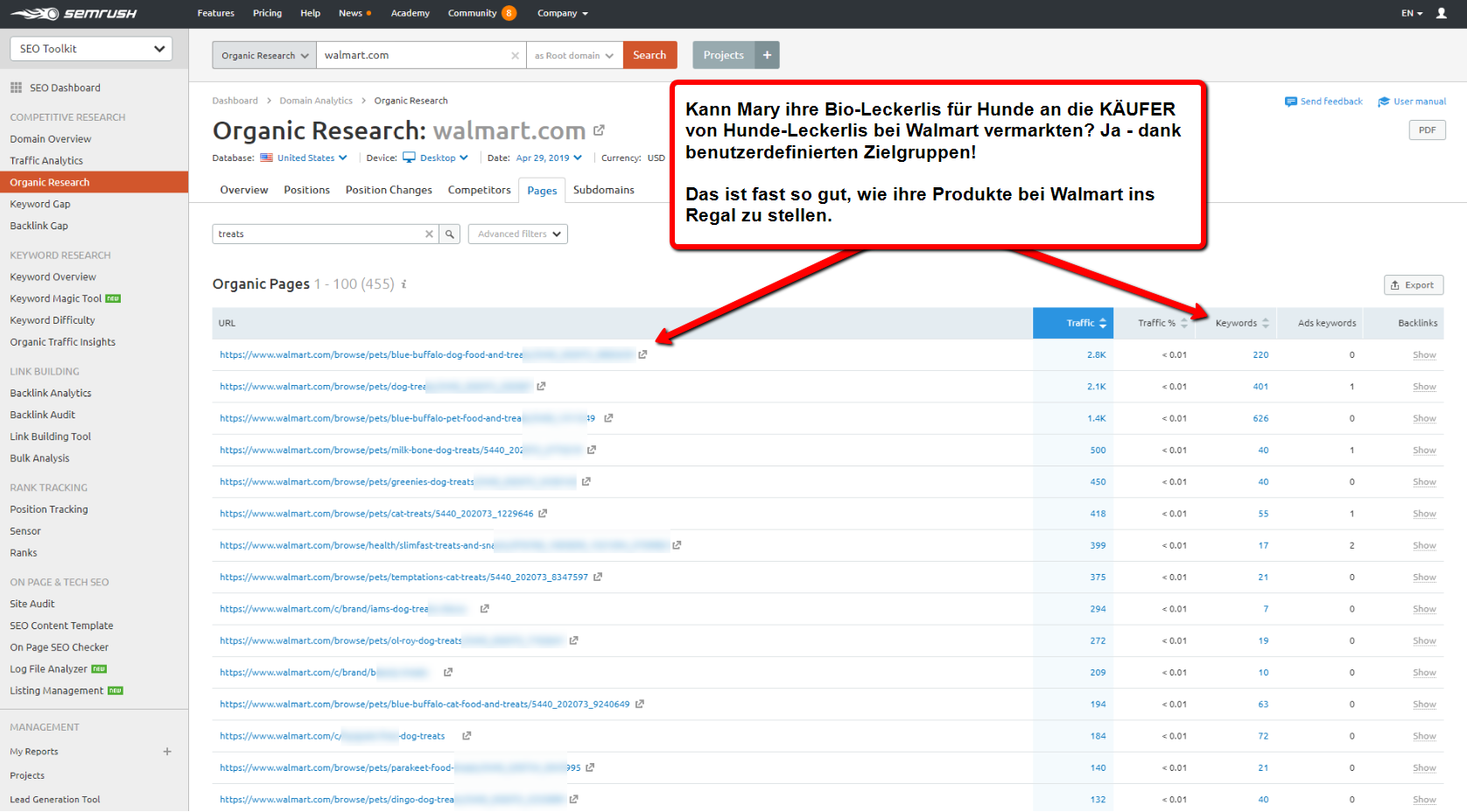Open the user account icon

point(1441,13)
